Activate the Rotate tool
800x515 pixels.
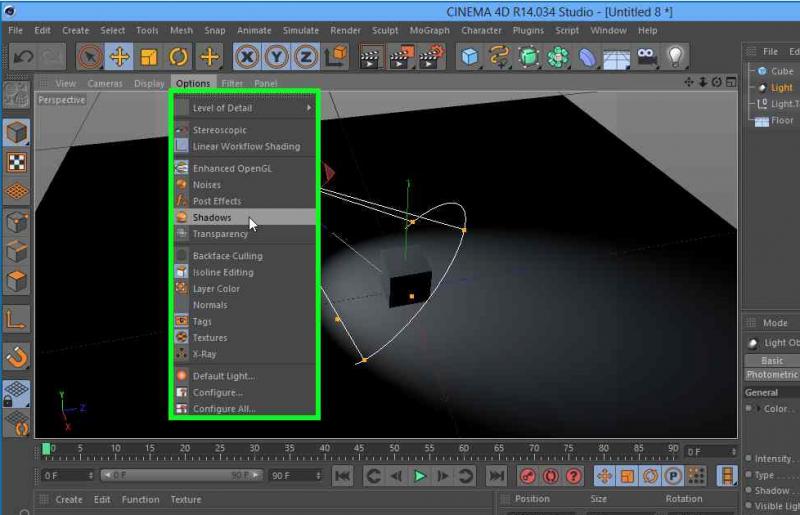pos(178,57)
